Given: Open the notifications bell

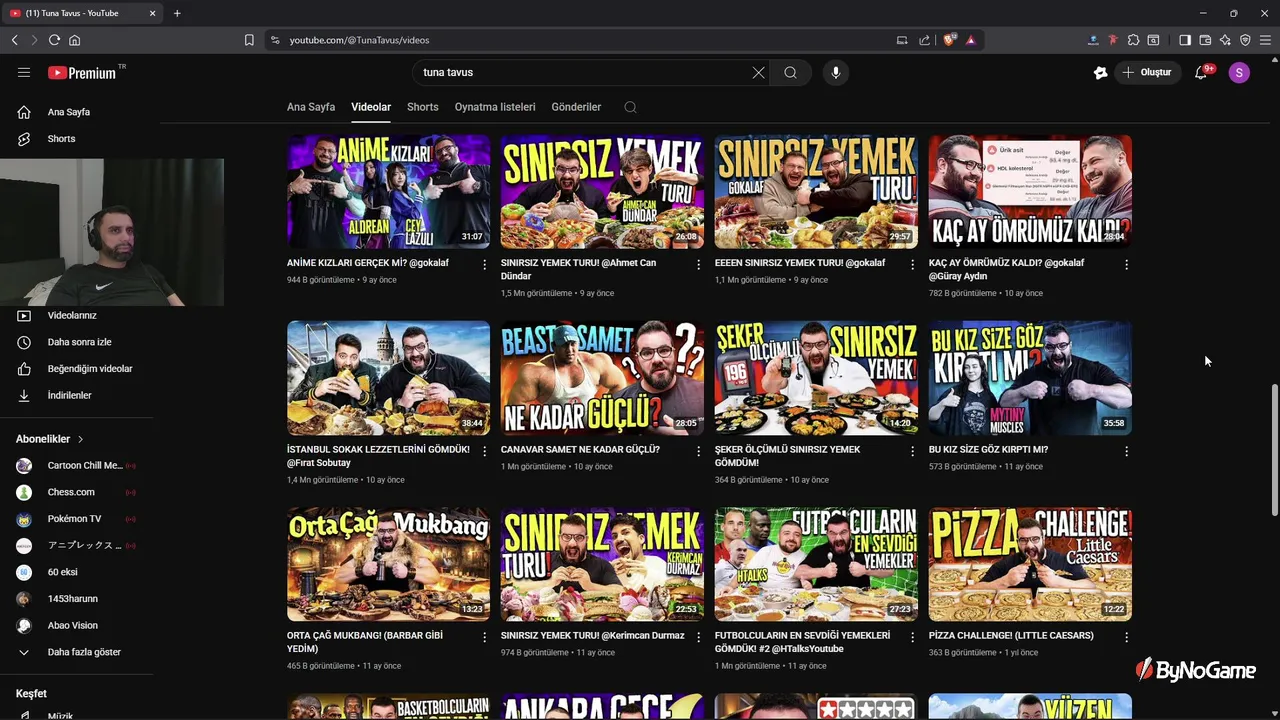Looking at the screenshot, I should [x=1201, y=72].
